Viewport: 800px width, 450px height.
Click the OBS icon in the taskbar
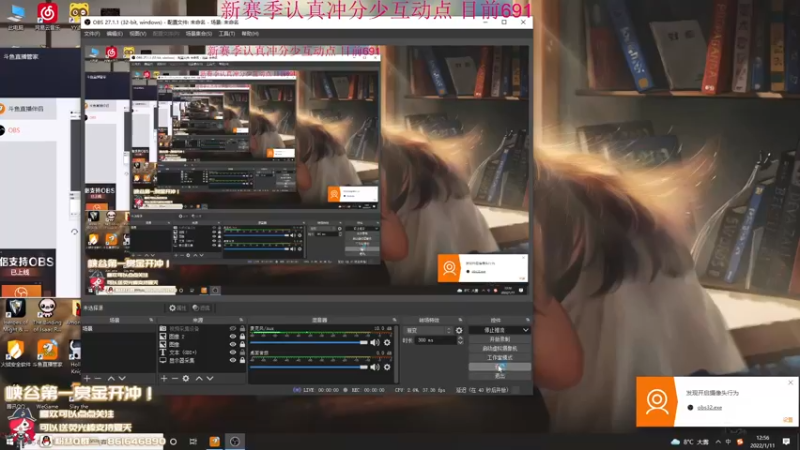click(x=235, y=441)
